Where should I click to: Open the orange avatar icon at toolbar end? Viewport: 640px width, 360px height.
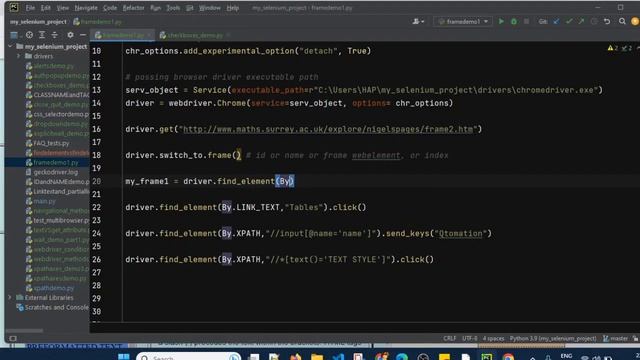(635, 21)
